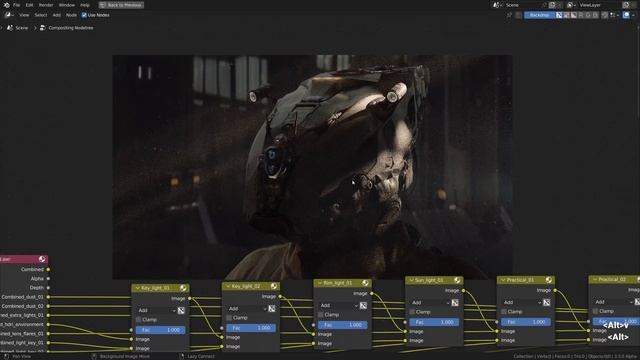Viewport: 640px width, 360px height.
Task: Open the node editor Select menu
Action: click(41, 15)
